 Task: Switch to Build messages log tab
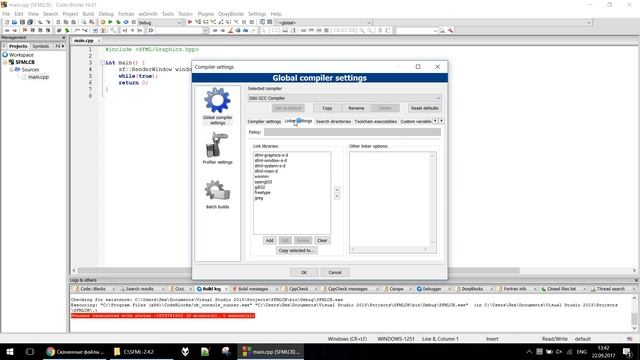point(253,289)
